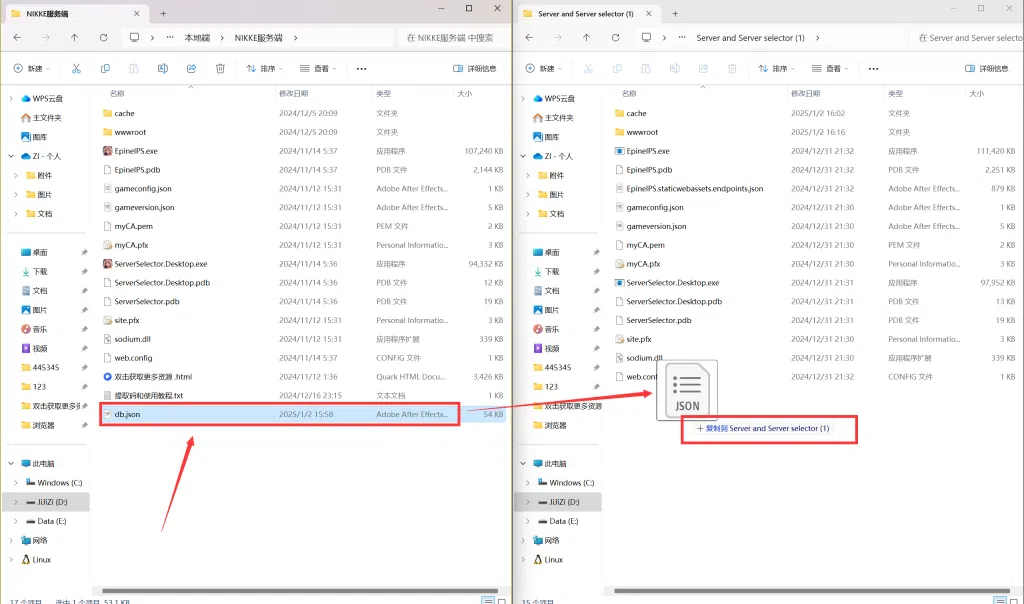
Task: Refresh the NIKKE服务端 window
Action: 103,38
